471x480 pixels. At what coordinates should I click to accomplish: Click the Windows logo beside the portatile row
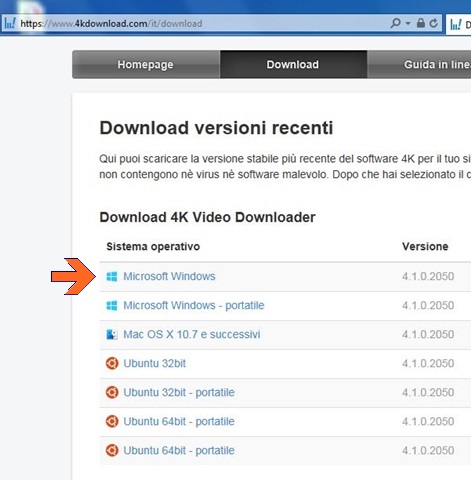(x=112, y=305)
